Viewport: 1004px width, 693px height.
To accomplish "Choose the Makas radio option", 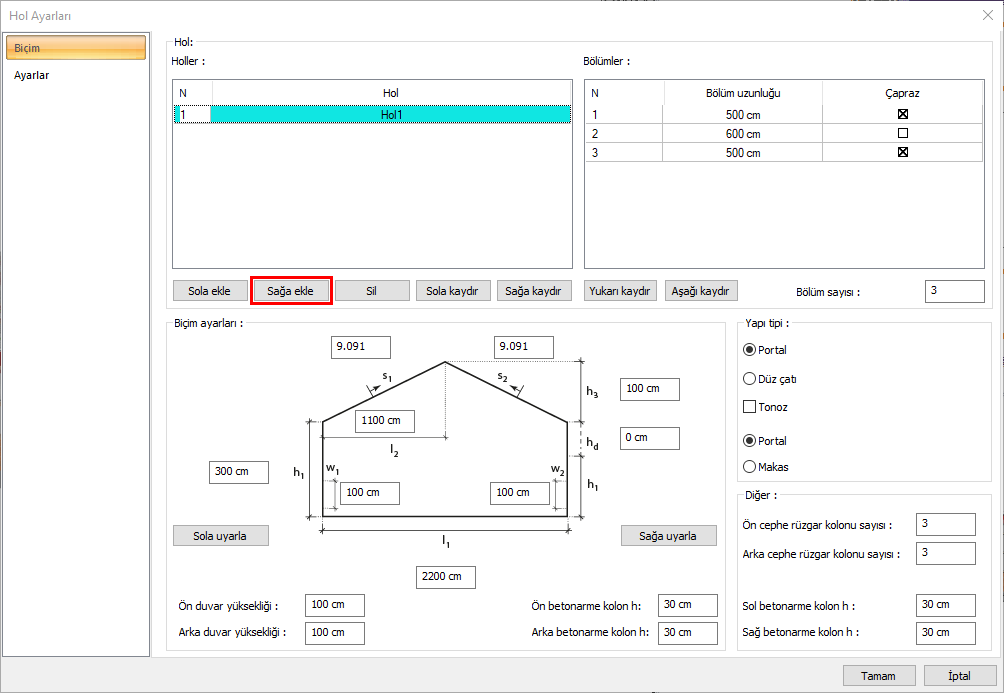I will [750, 466].
